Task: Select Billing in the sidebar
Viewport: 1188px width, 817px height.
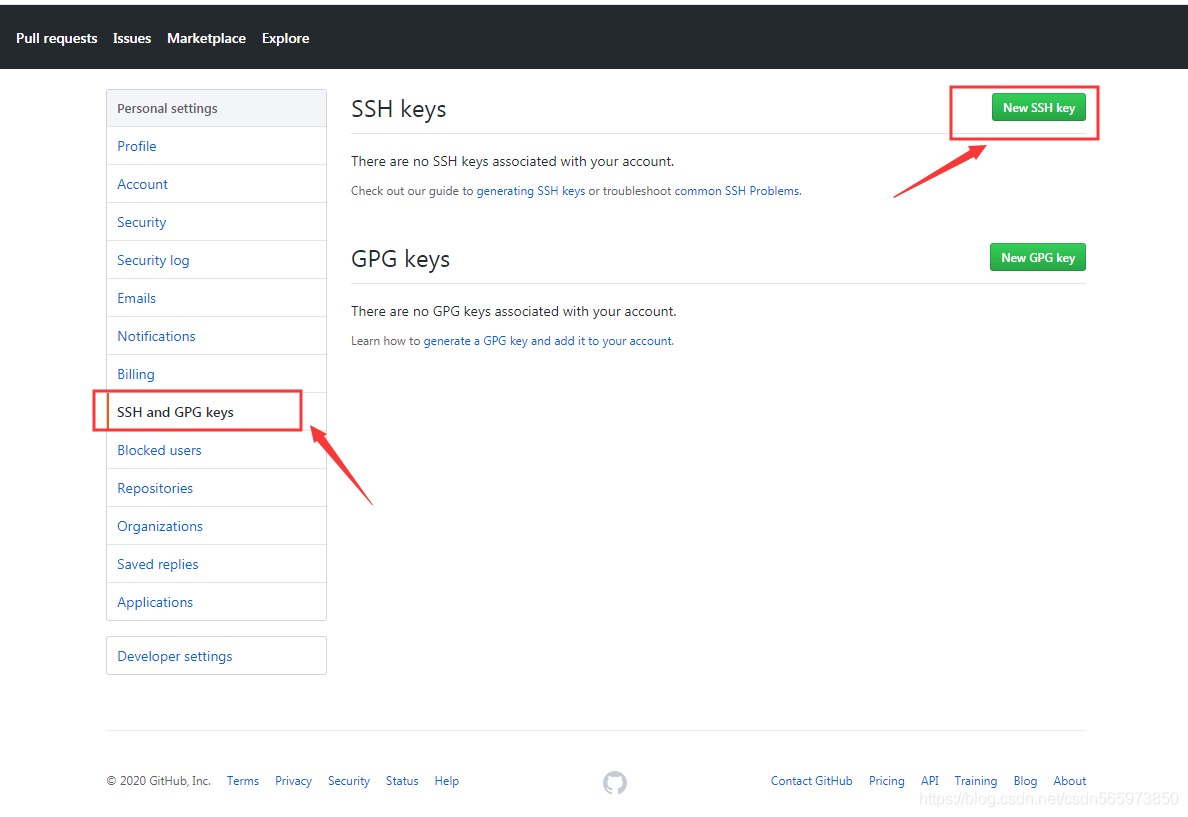Action: click(x=217, y=374)
